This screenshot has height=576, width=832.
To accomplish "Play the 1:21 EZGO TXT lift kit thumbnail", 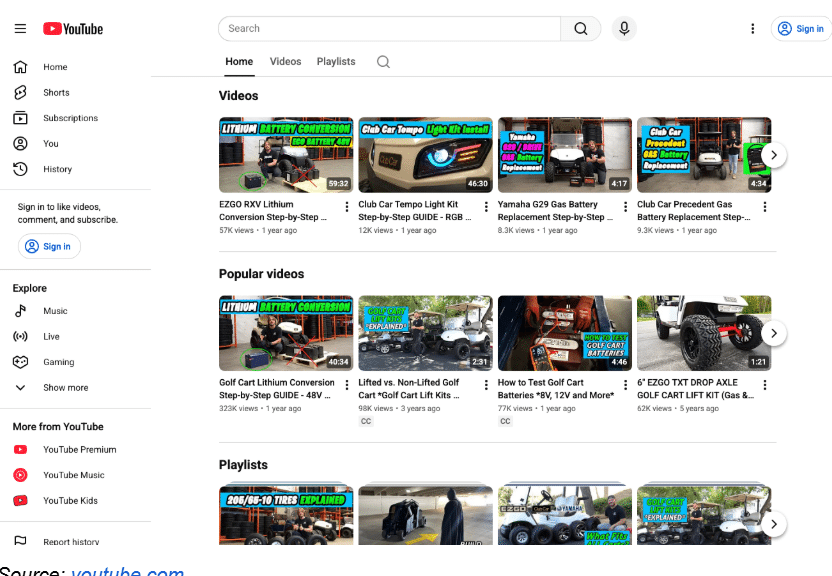I will [x=704, y=333].
